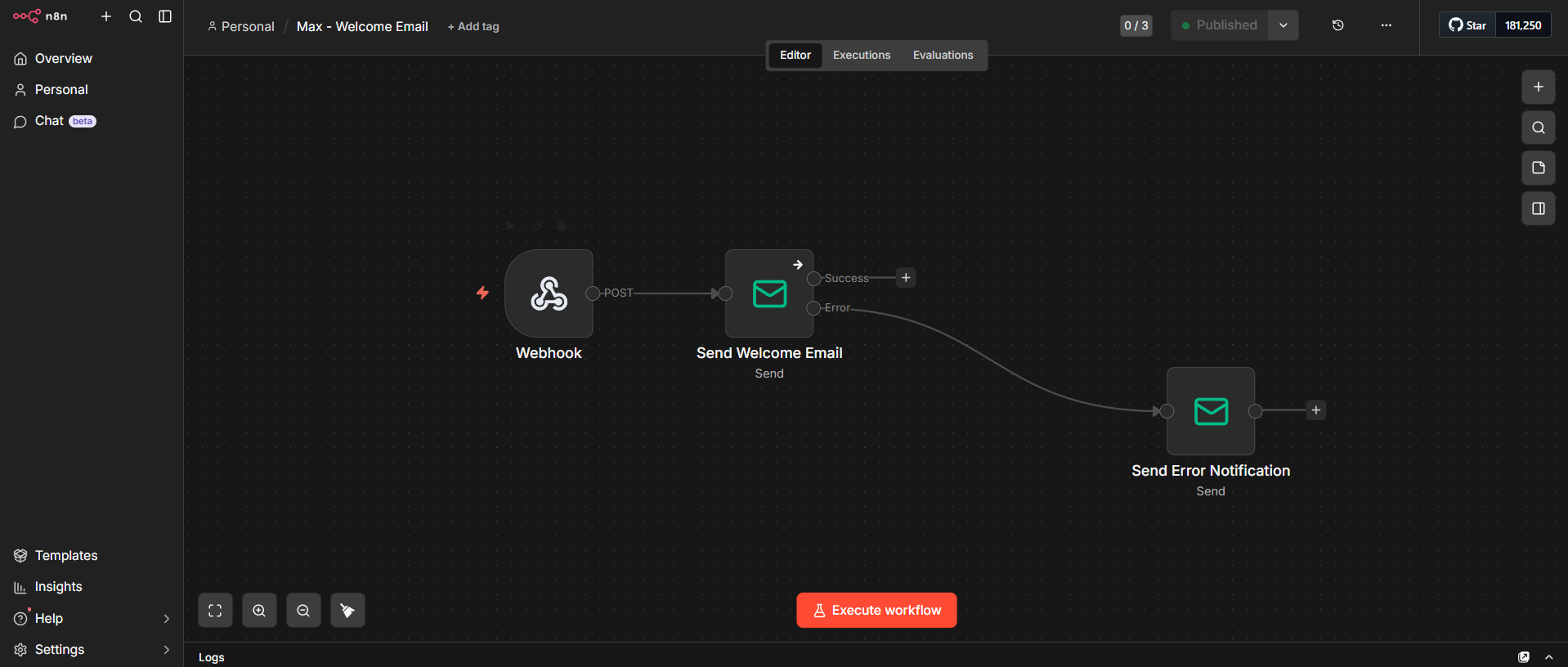The width and height of the screenshot is (1568, 667).
Task: Add a node with canvas plus button
Action: (x=1539, y=87)
